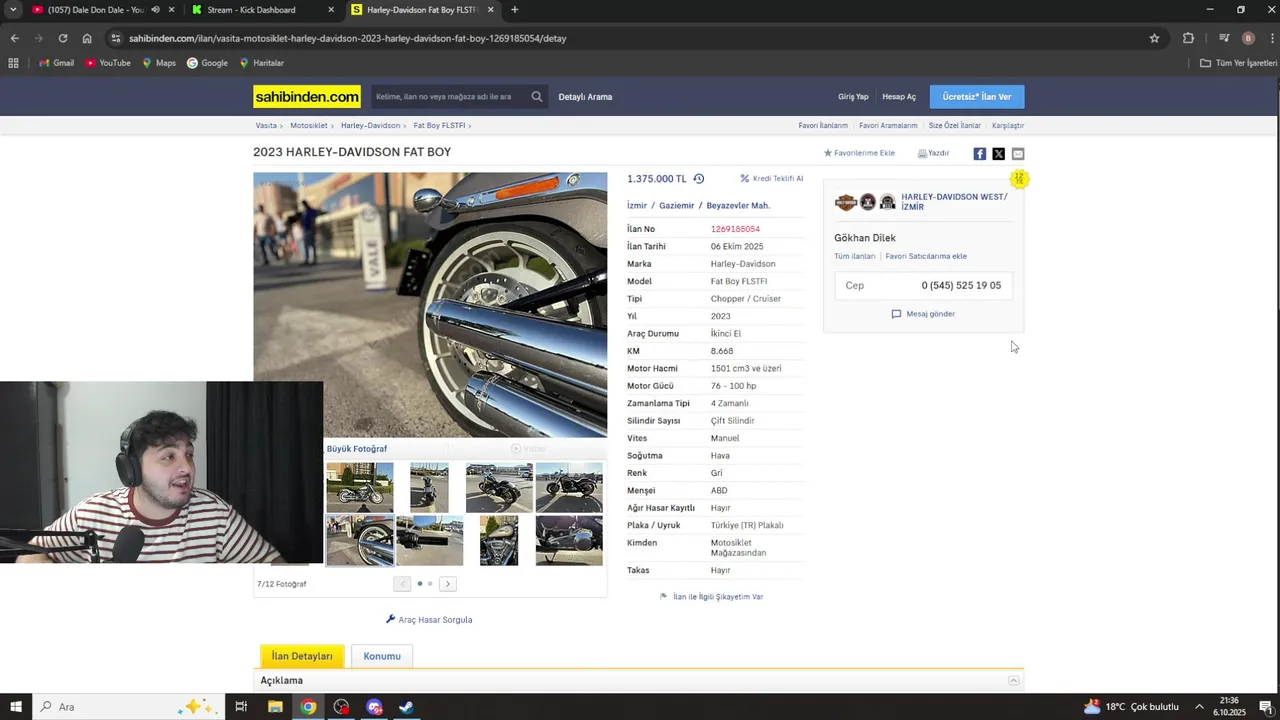Click listing number 1269185054
Image resolution: width=1280 pixels, height=720 pixels.
click(735, 229)
